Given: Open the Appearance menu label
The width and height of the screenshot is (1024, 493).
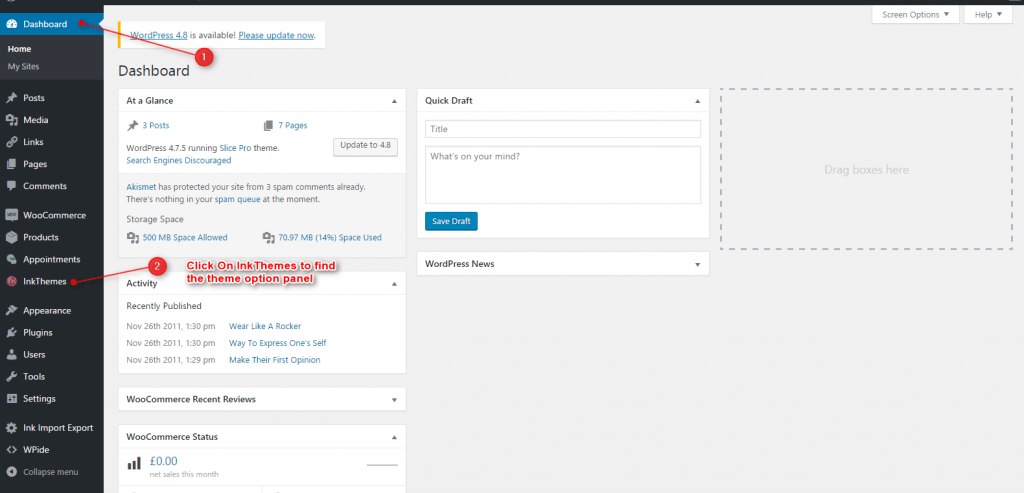Looking at the screenshot, I should click(47, 311).
